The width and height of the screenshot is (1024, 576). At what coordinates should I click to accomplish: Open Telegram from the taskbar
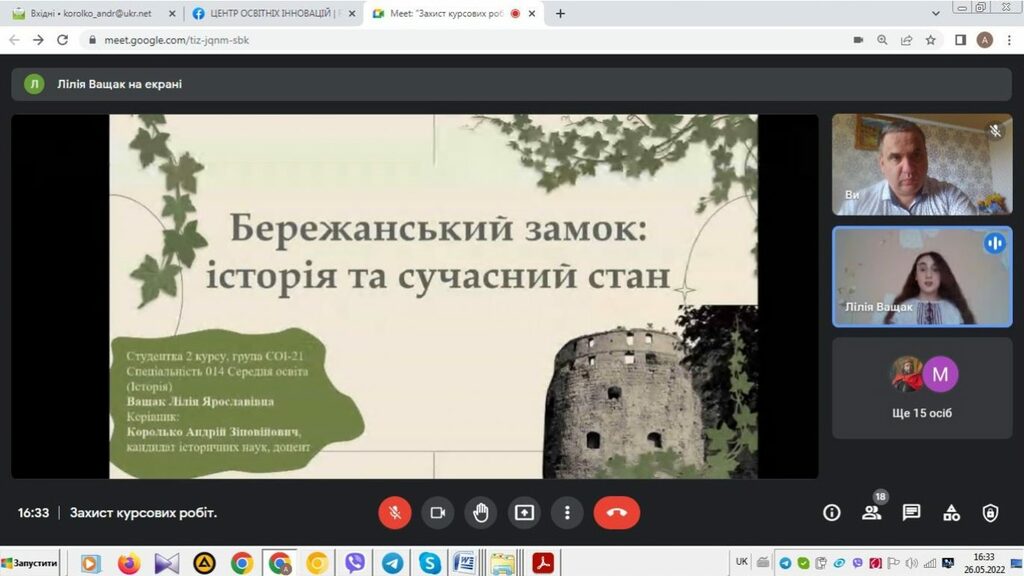pyautogui.click(x=392, y=563)
